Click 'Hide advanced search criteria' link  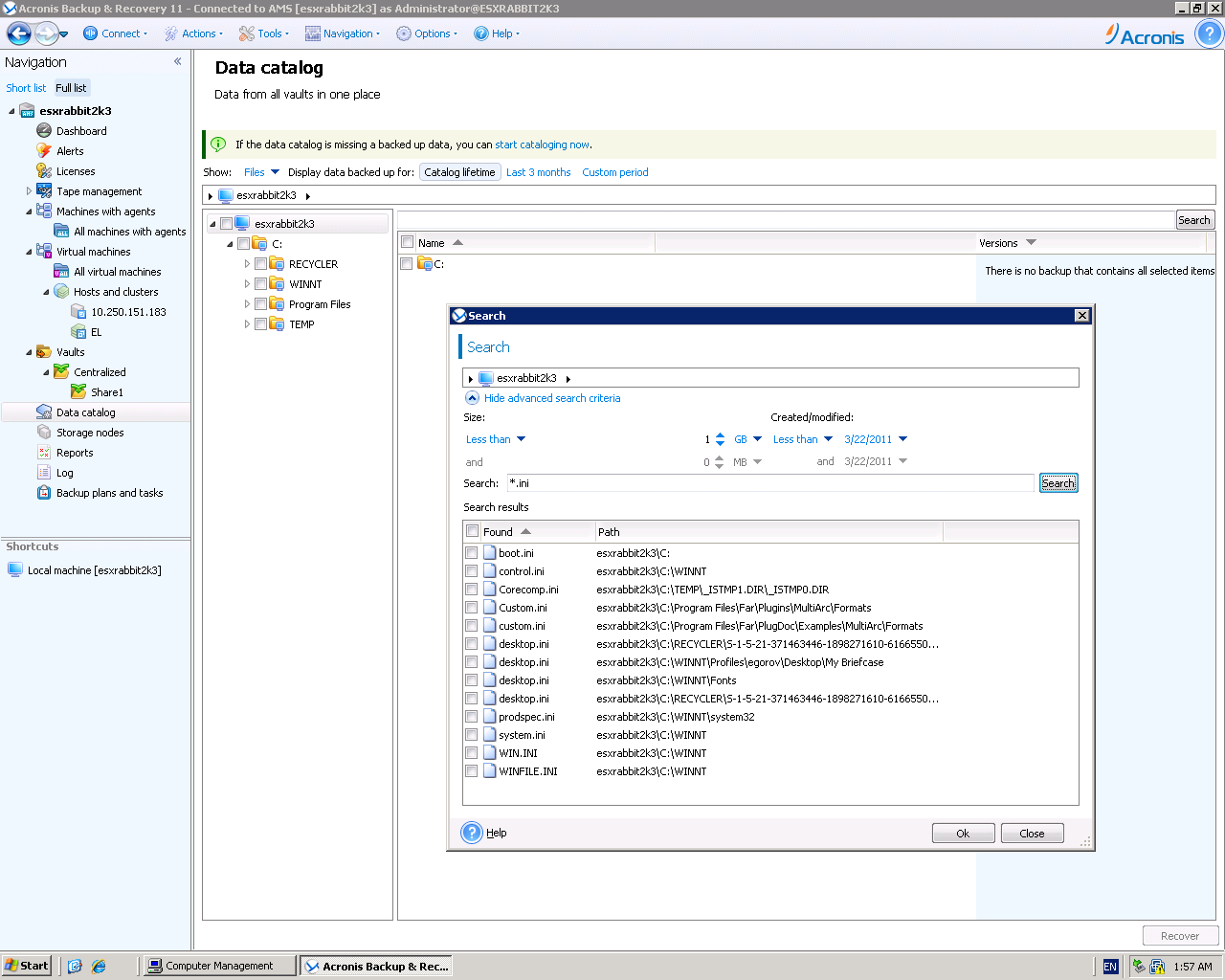click(x=552, y=398)
